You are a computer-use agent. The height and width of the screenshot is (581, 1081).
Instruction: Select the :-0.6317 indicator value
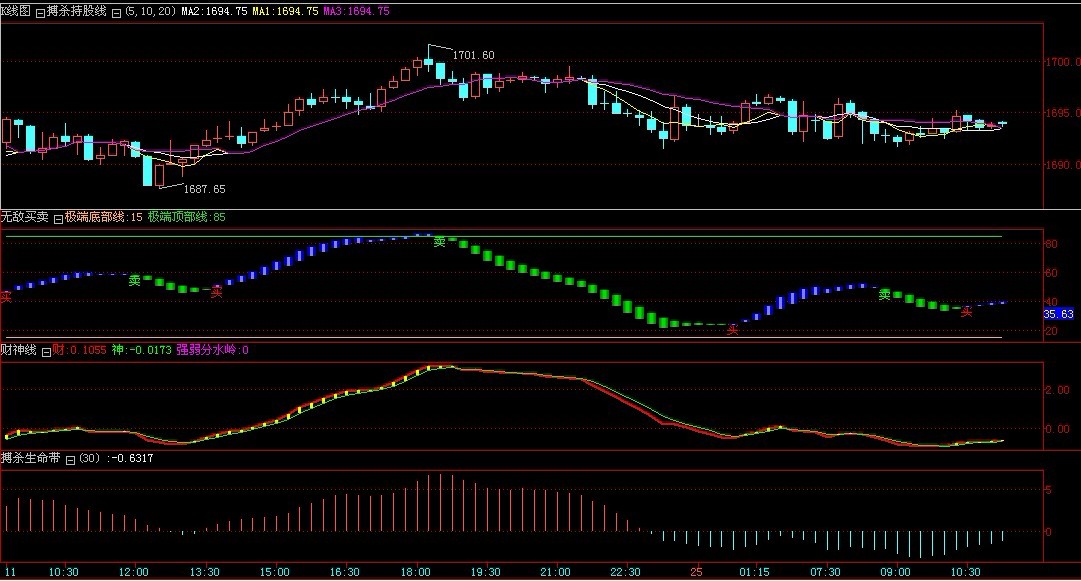pos(129,458)
